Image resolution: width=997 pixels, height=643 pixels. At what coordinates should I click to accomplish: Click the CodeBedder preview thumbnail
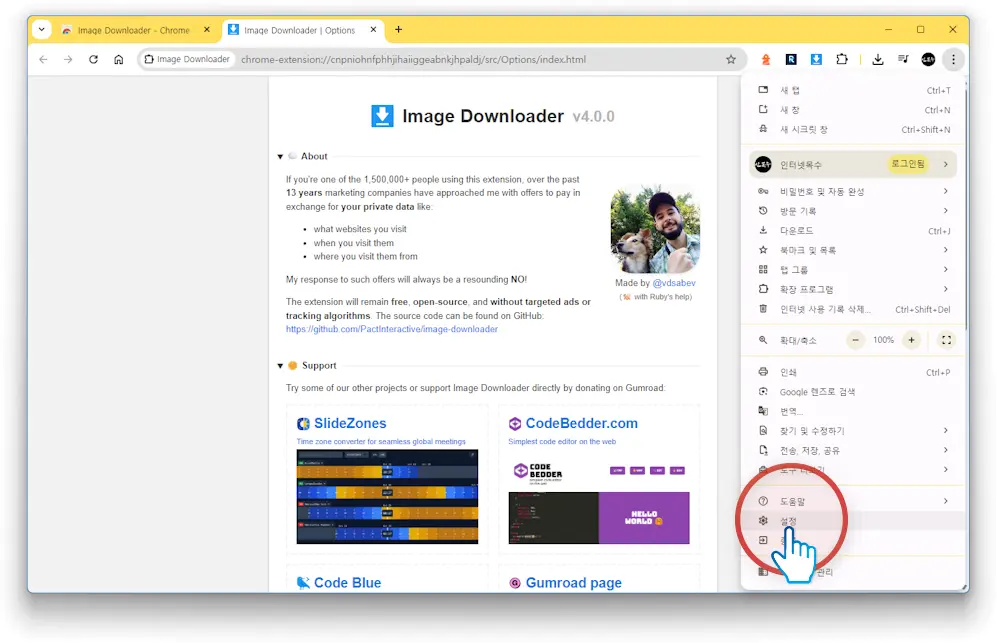coord(599,501)
